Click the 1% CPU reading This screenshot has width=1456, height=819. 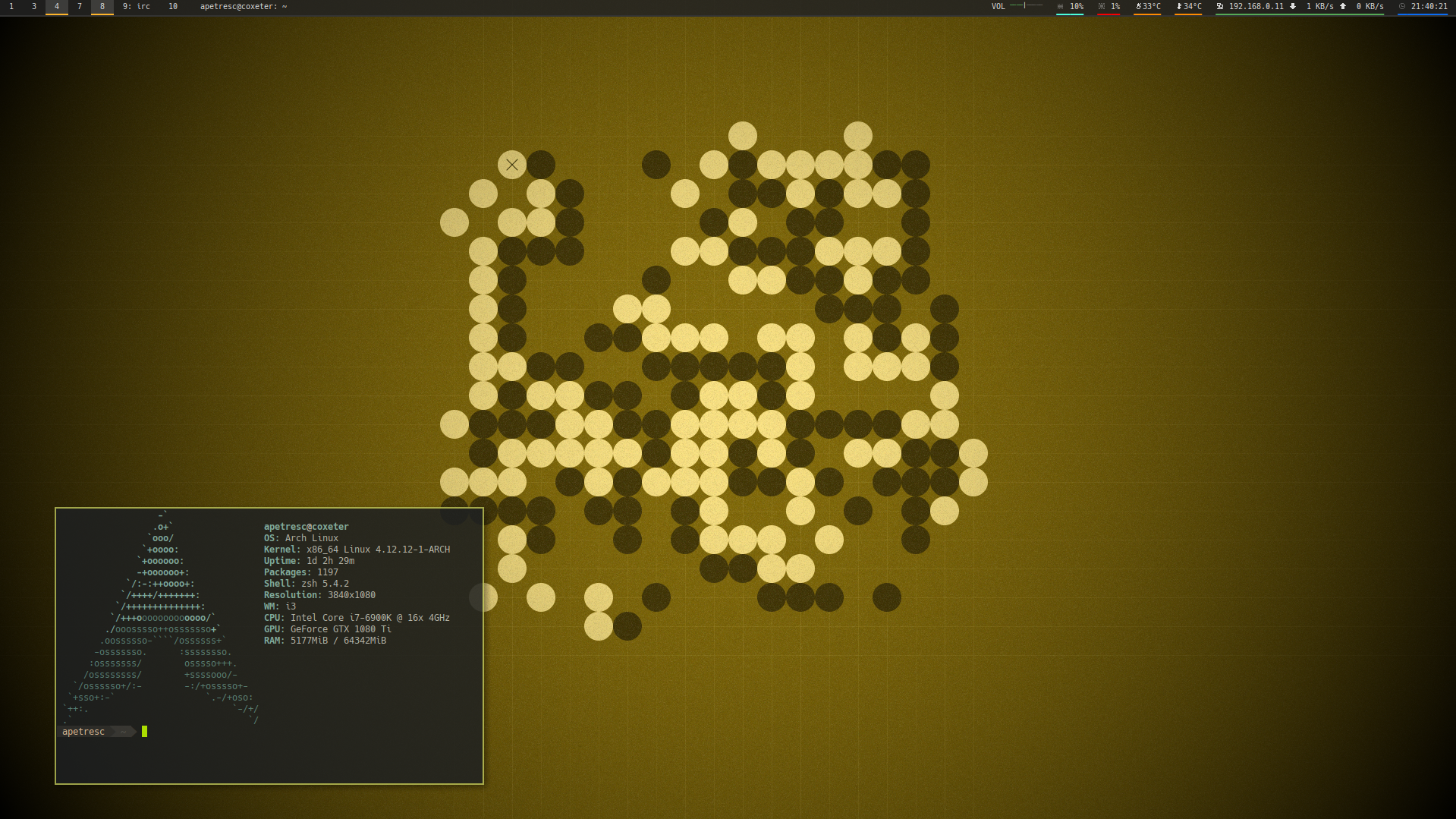point(1115,7)
